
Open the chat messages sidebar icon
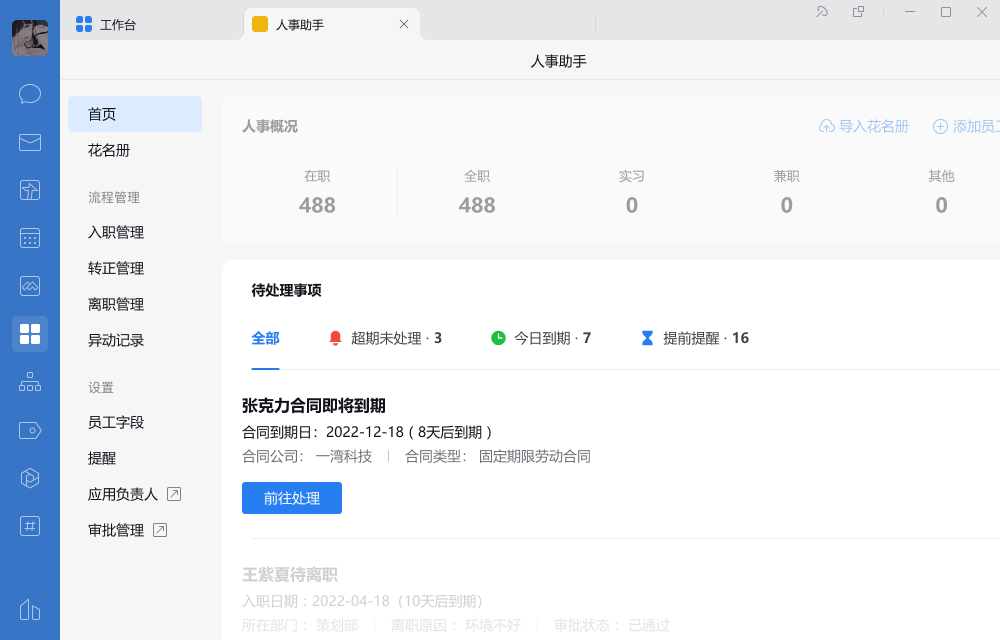30,94
